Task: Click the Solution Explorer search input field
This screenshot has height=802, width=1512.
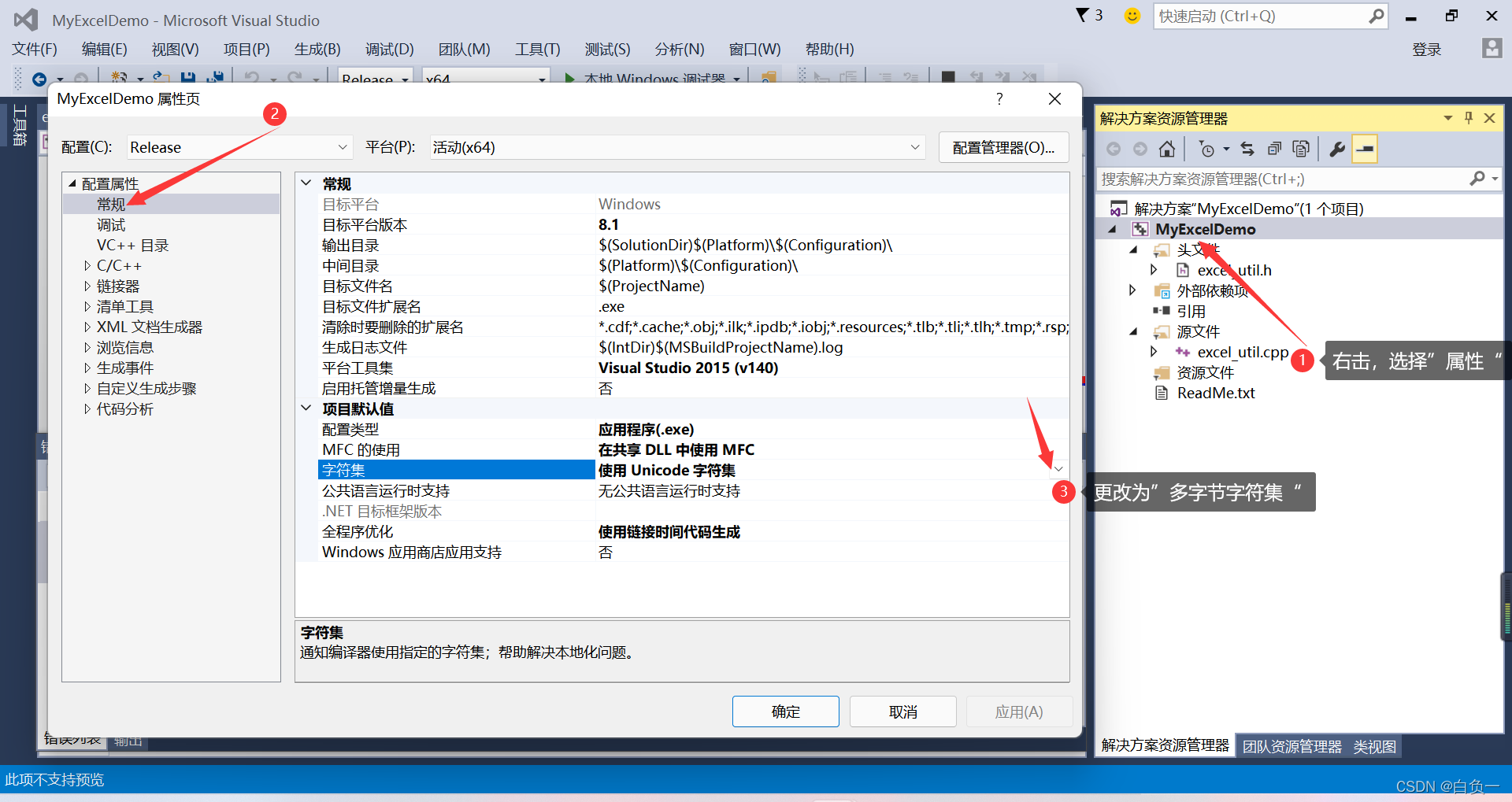Action: point(1282,179)
